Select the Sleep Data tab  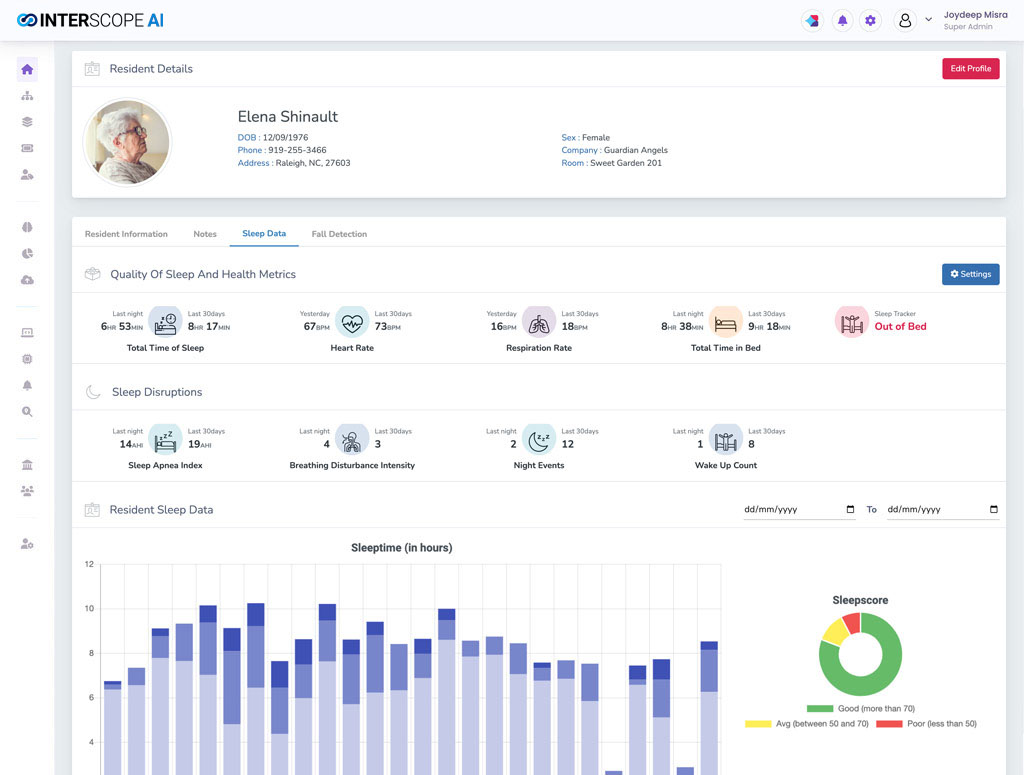coord(264,233)
